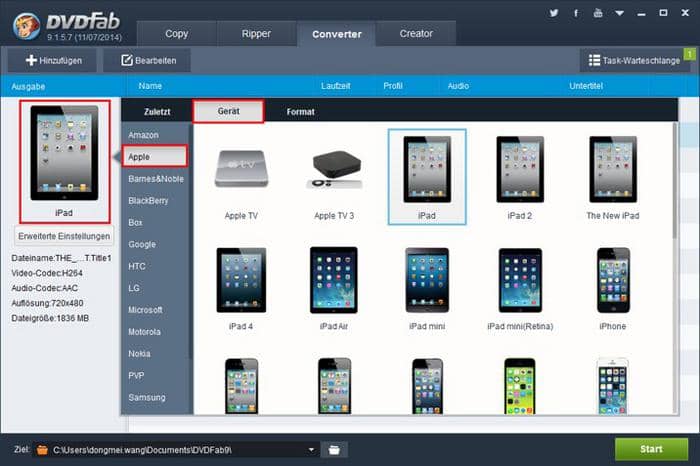This screenshot has height=466, width=700.
Task: Open the Facebook link icon
Action: tap(576, 13)
